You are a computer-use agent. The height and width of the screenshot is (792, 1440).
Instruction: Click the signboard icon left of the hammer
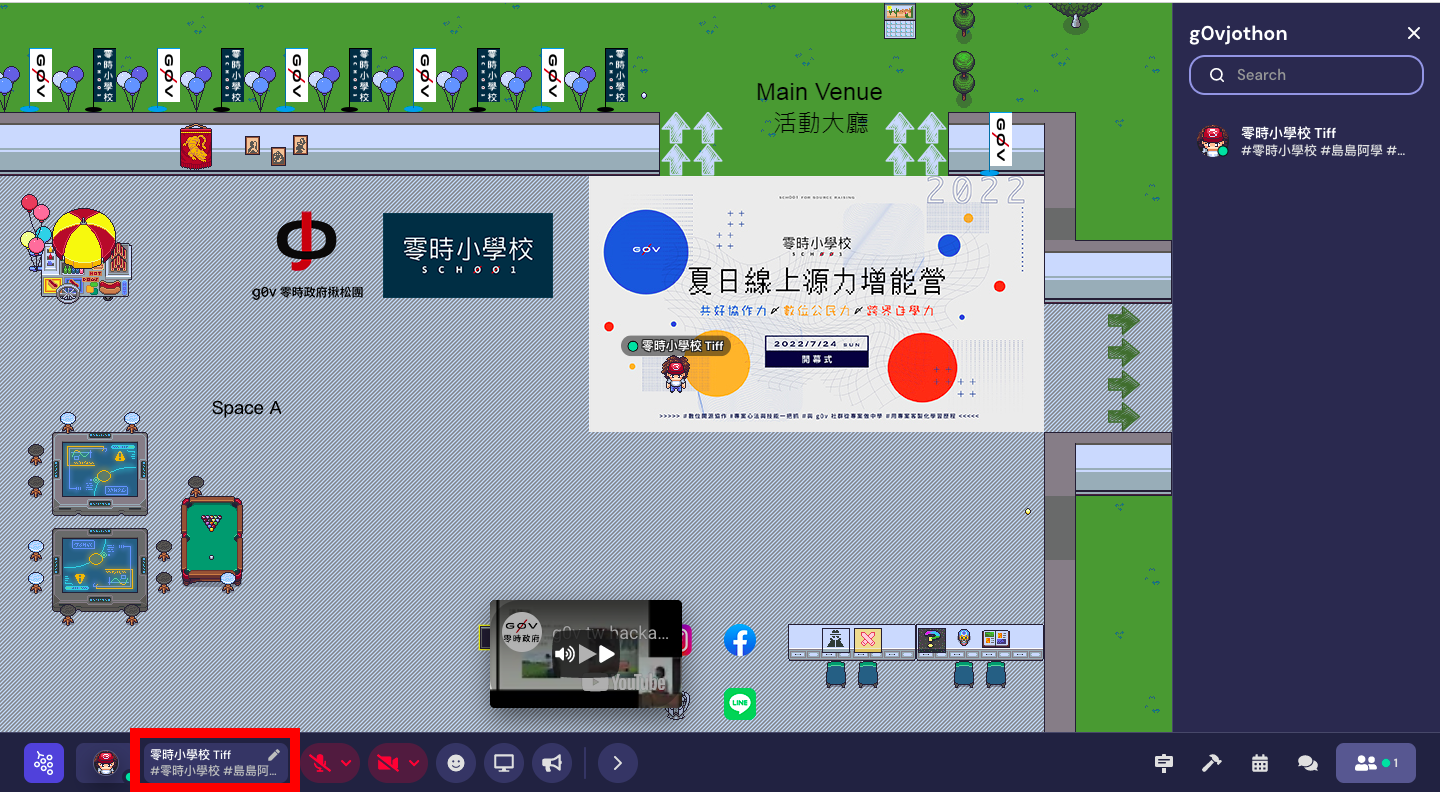1164,763
